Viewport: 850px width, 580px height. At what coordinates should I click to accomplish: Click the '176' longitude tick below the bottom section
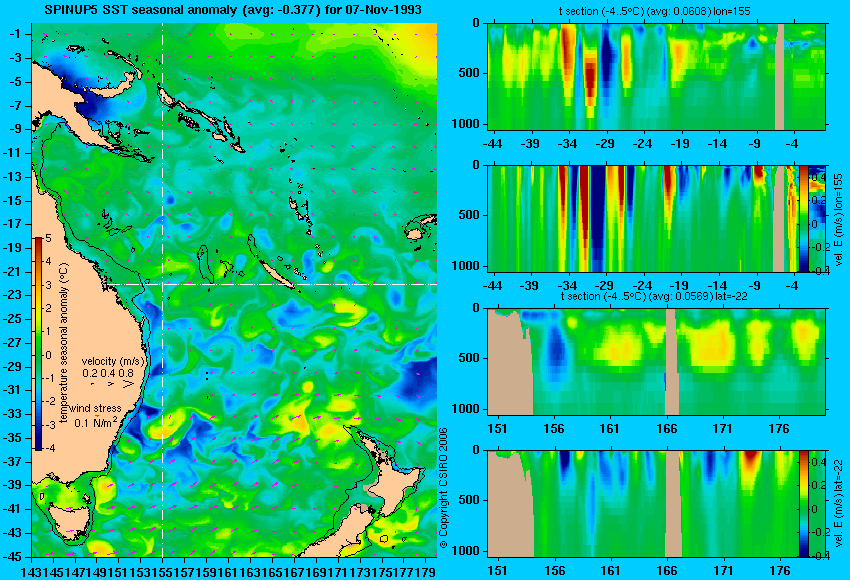tap(780, 571)
